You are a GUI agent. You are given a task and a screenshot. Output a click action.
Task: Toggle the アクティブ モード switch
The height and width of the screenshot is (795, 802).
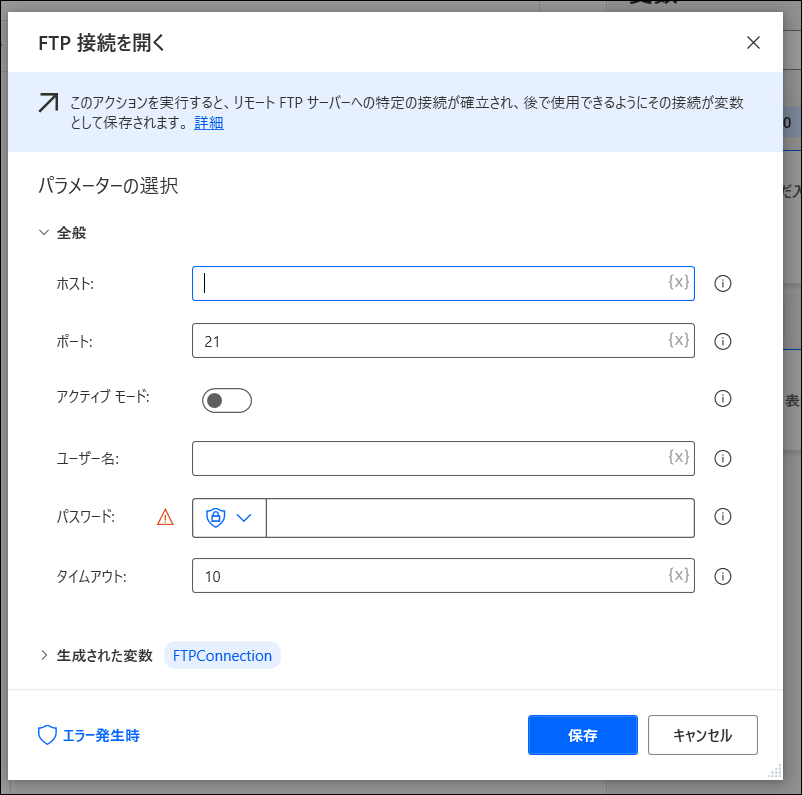click(x=227, y=400)
